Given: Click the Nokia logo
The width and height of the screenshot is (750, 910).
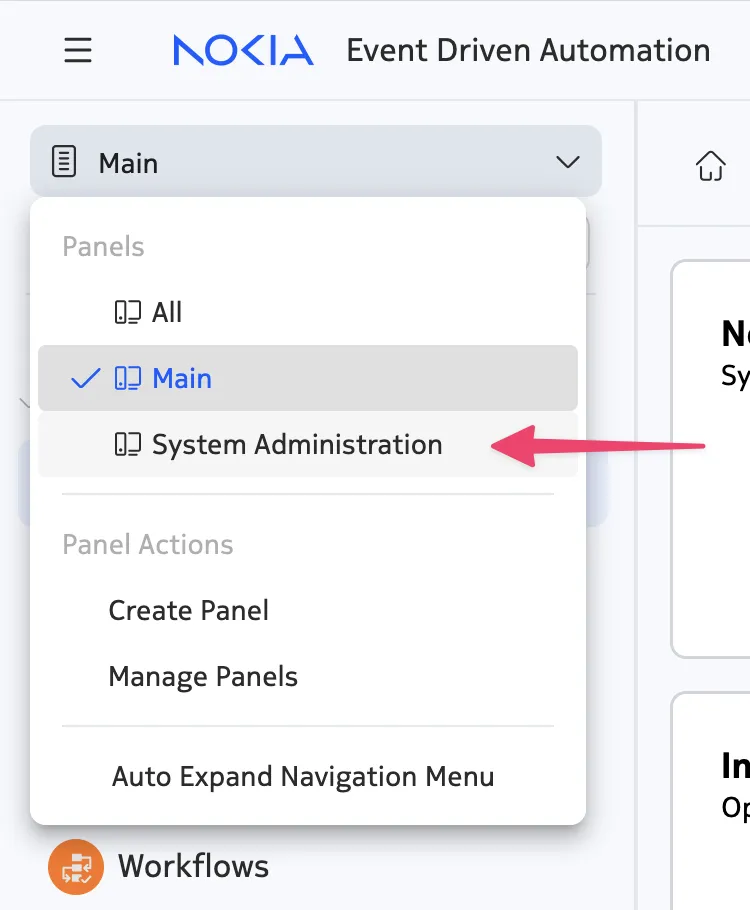Looking at the screenshot, I should click(243, 50).
